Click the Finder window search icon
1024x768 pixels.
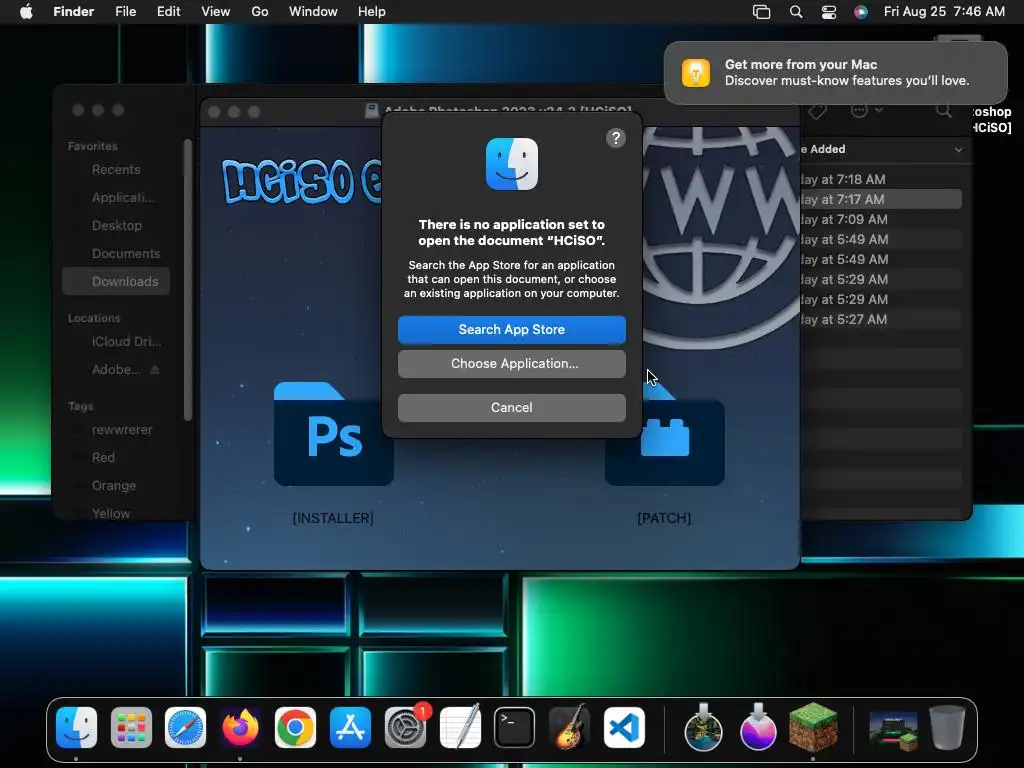943,111
